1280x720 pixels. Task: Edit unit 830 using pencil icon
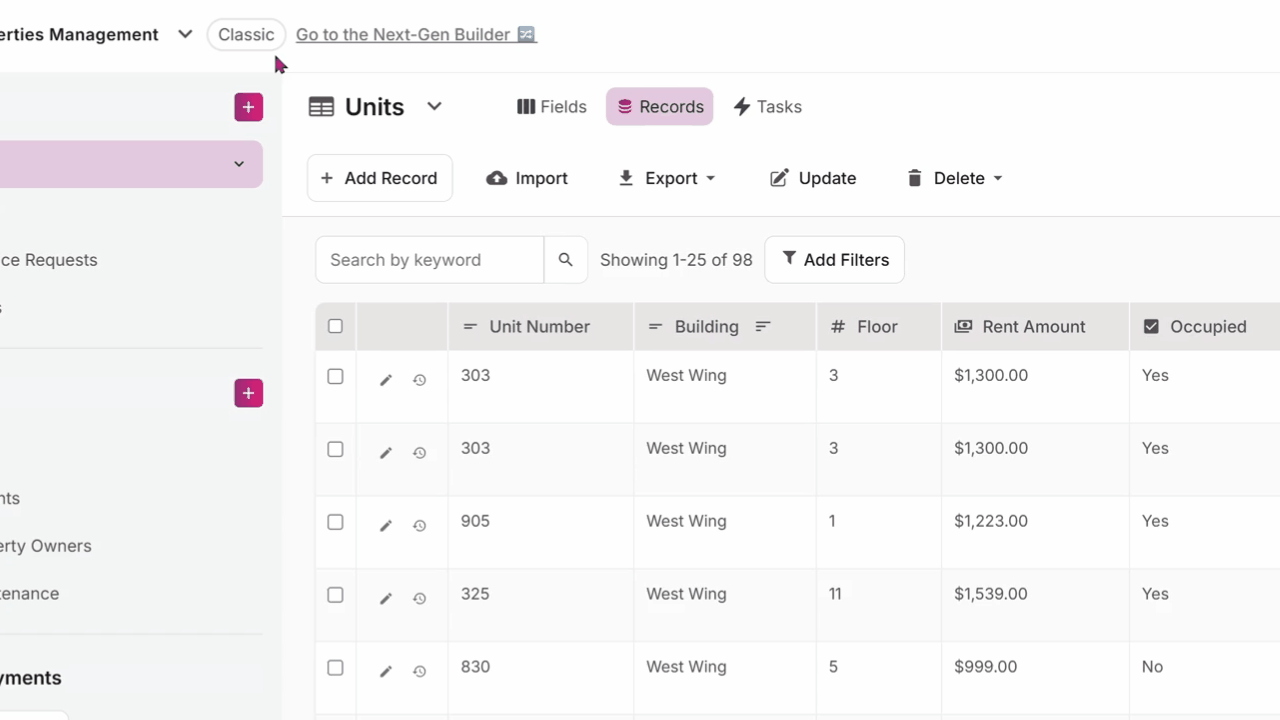385,672
